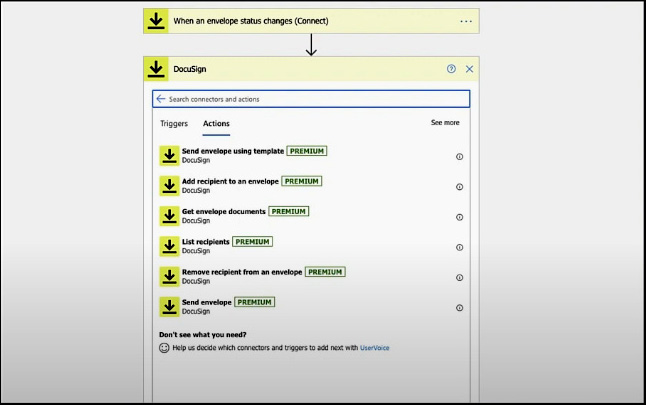Show info for the plain Send envelope action

click(x=459, y=308)
